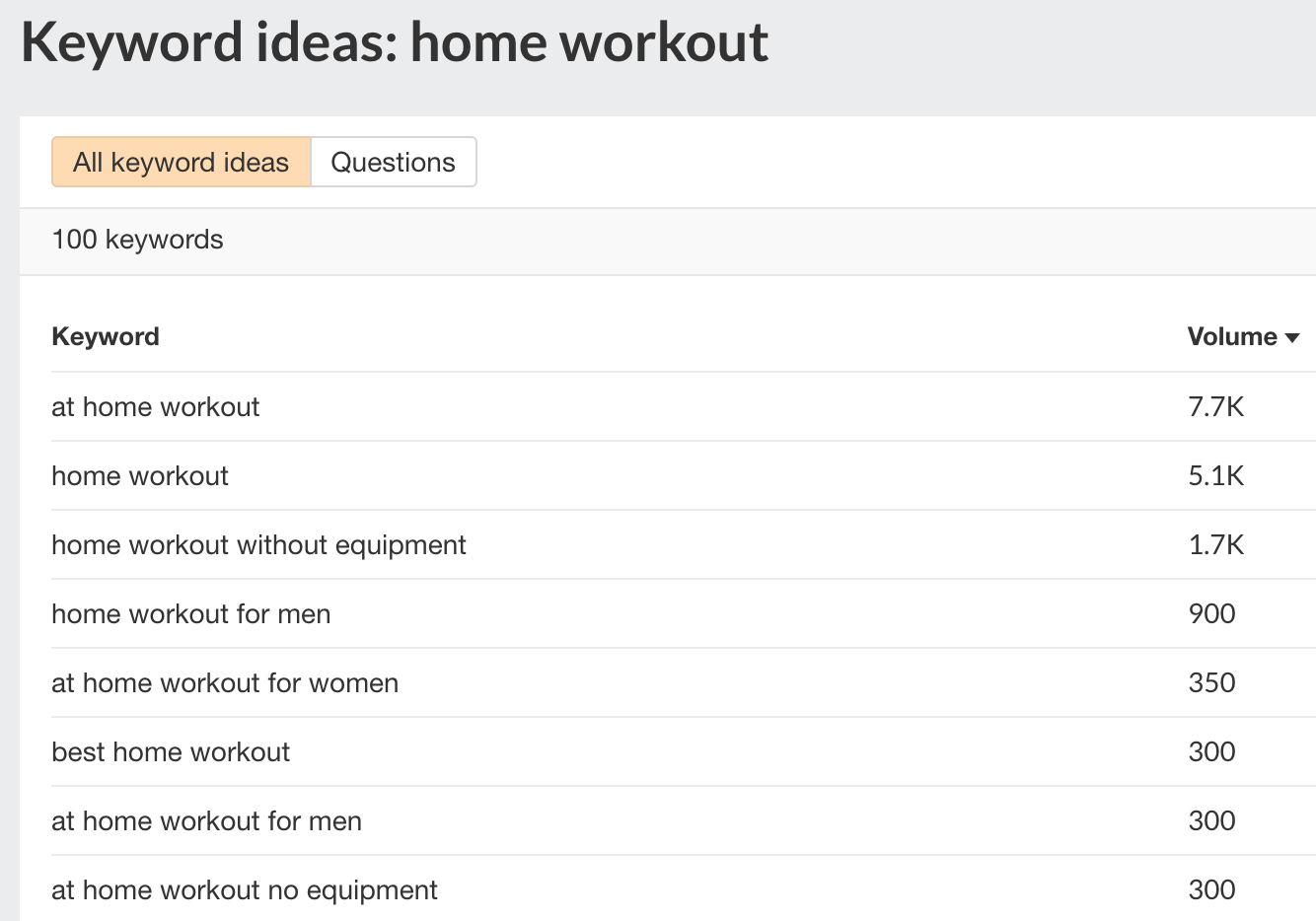Click 'home workout for men' row
The height and width of the screenshot is (921, 1316).
(190, 613)
